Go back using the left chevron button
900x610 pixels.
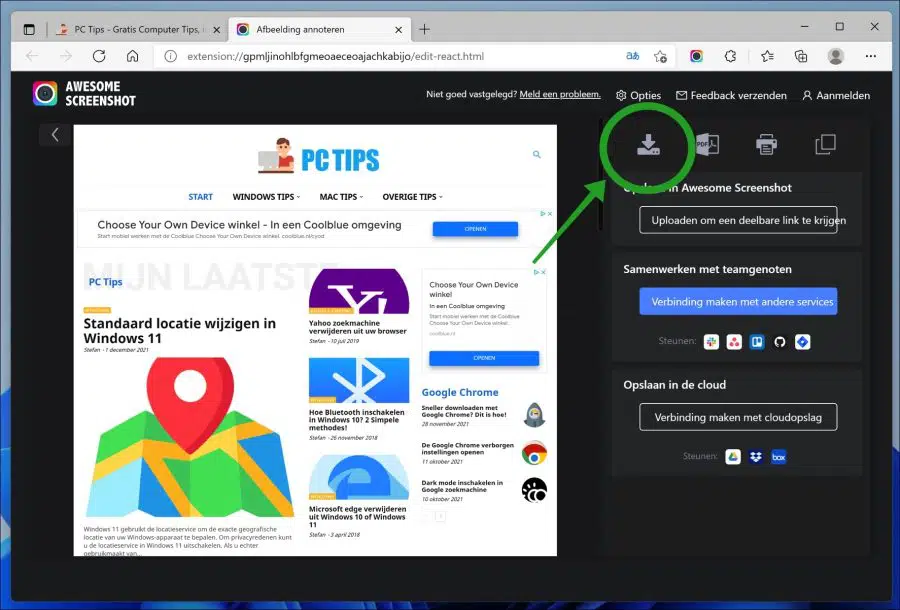click(55, 135)
